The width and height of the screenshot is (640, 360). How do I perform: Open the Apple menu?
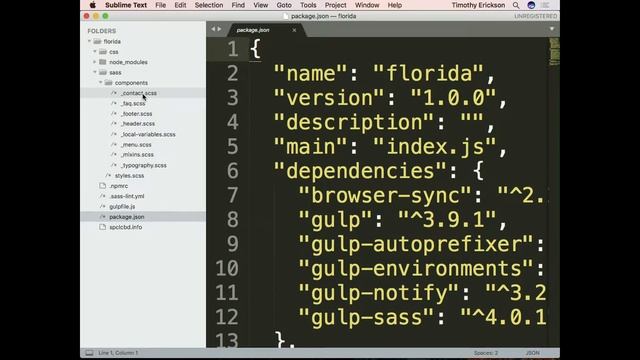pyautogui.click(x=93, y=5)
